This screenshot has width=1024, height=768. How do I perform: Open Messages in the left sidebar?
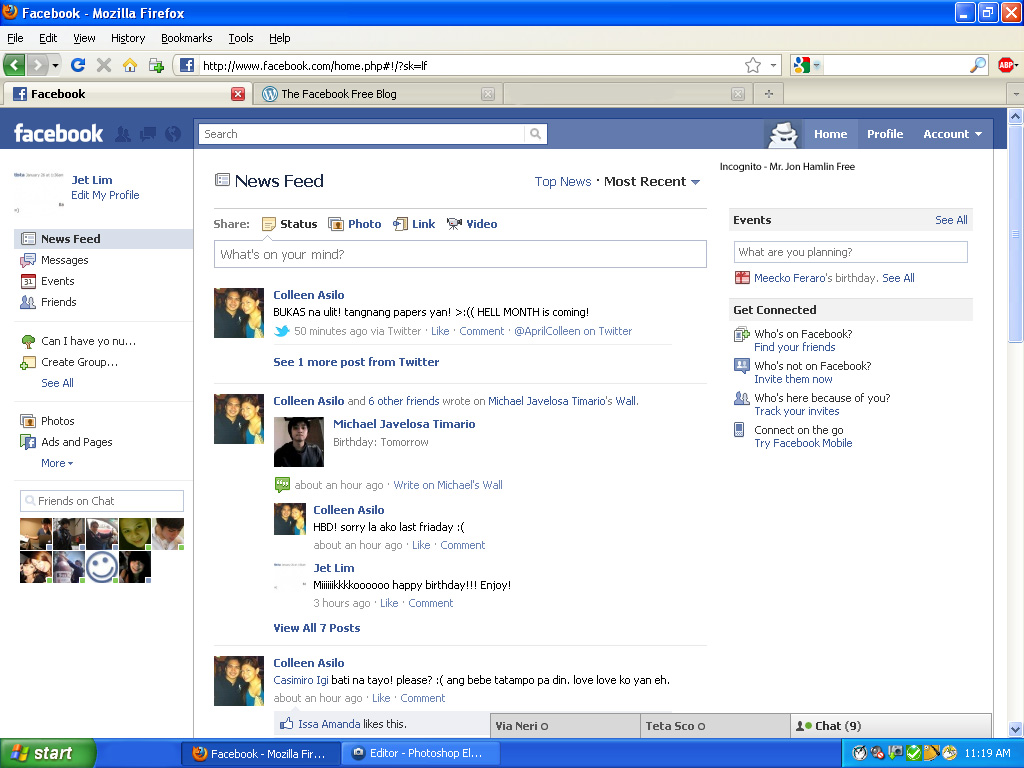tap(64, 260)
